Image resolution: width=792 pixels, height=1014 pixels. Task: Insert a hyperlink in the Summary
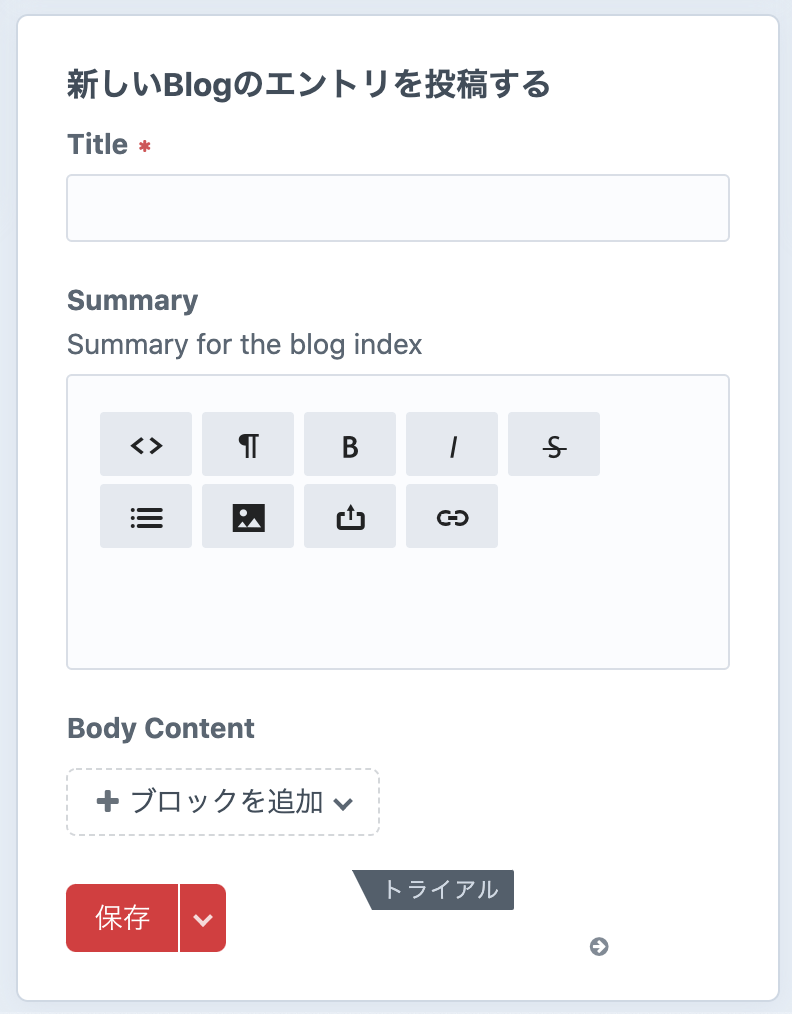point(452,516)
